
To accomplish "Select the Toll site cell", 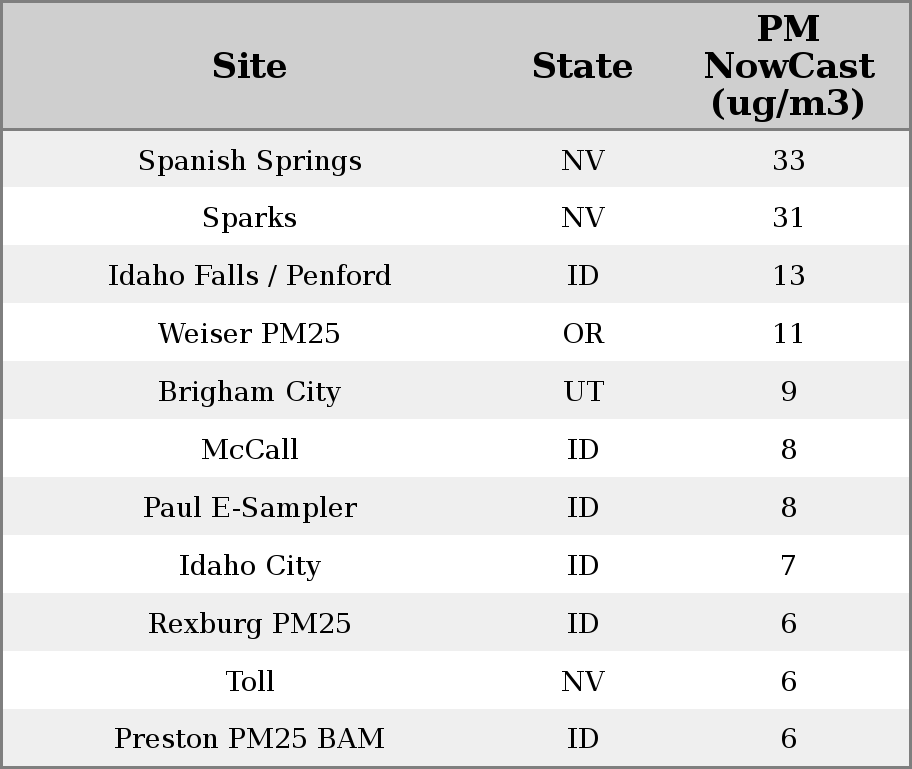I will [250, 682].
